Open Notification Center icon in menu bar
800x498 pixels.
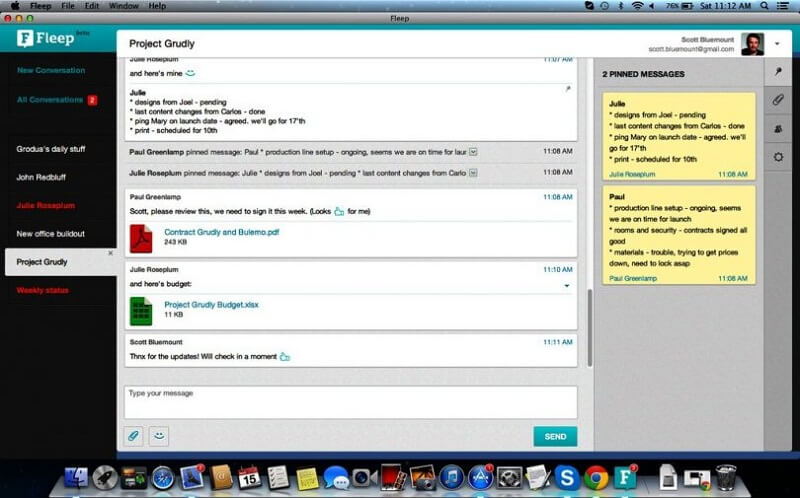click(x=783, y=6)
